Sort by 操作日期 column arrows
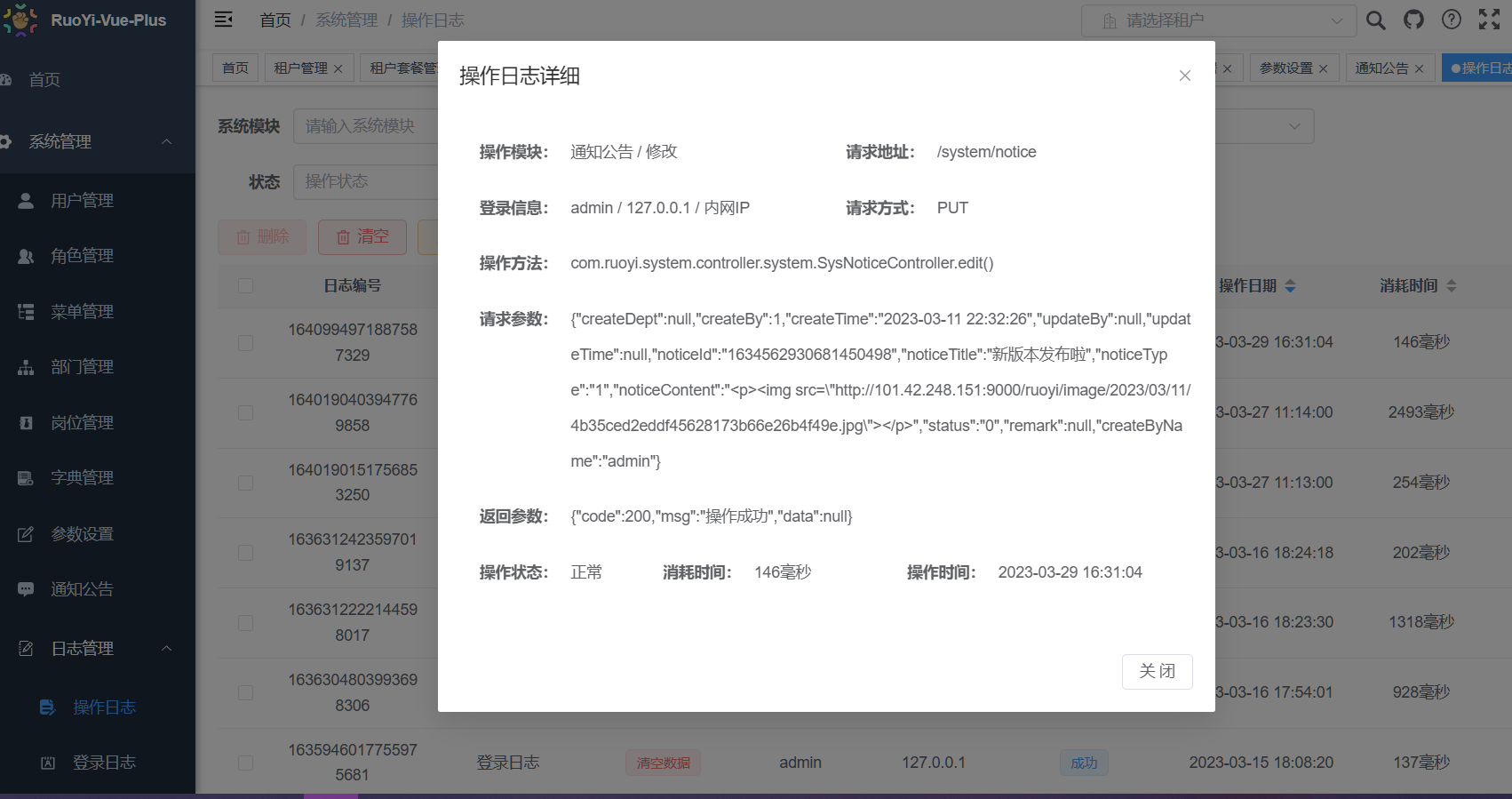 point(1290,286)
